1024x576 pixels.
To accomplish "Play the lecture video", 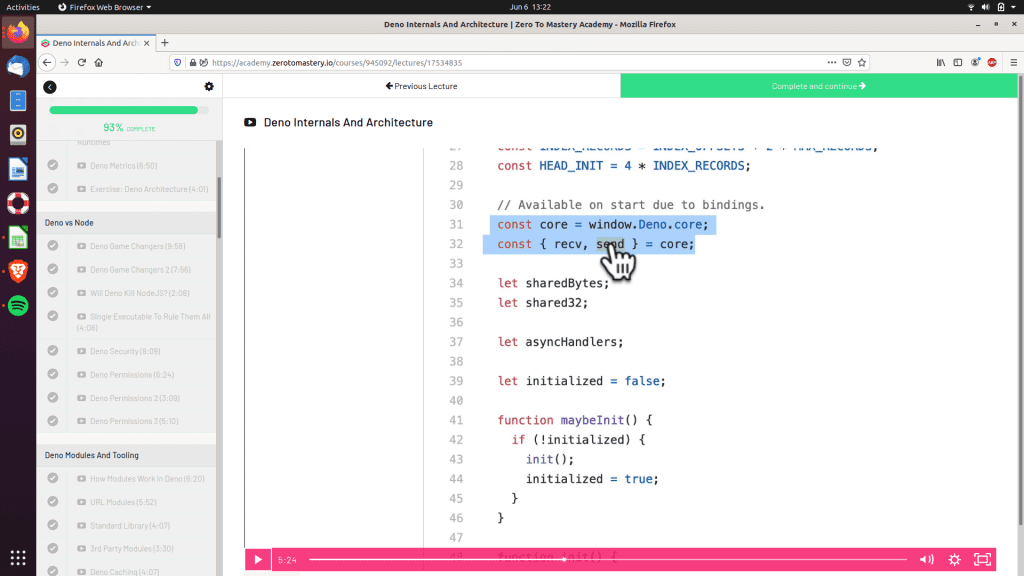I will [x=258, y=560].
